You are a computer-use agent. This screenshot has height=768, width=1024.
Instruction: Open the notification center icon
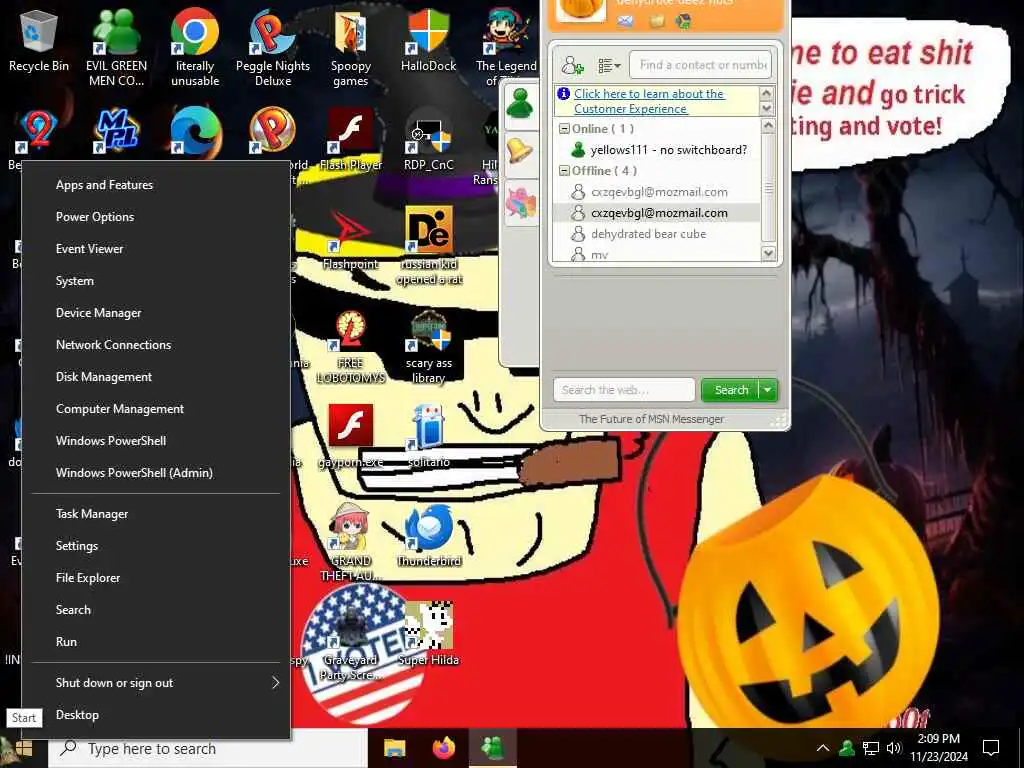[x=991, y=748]
